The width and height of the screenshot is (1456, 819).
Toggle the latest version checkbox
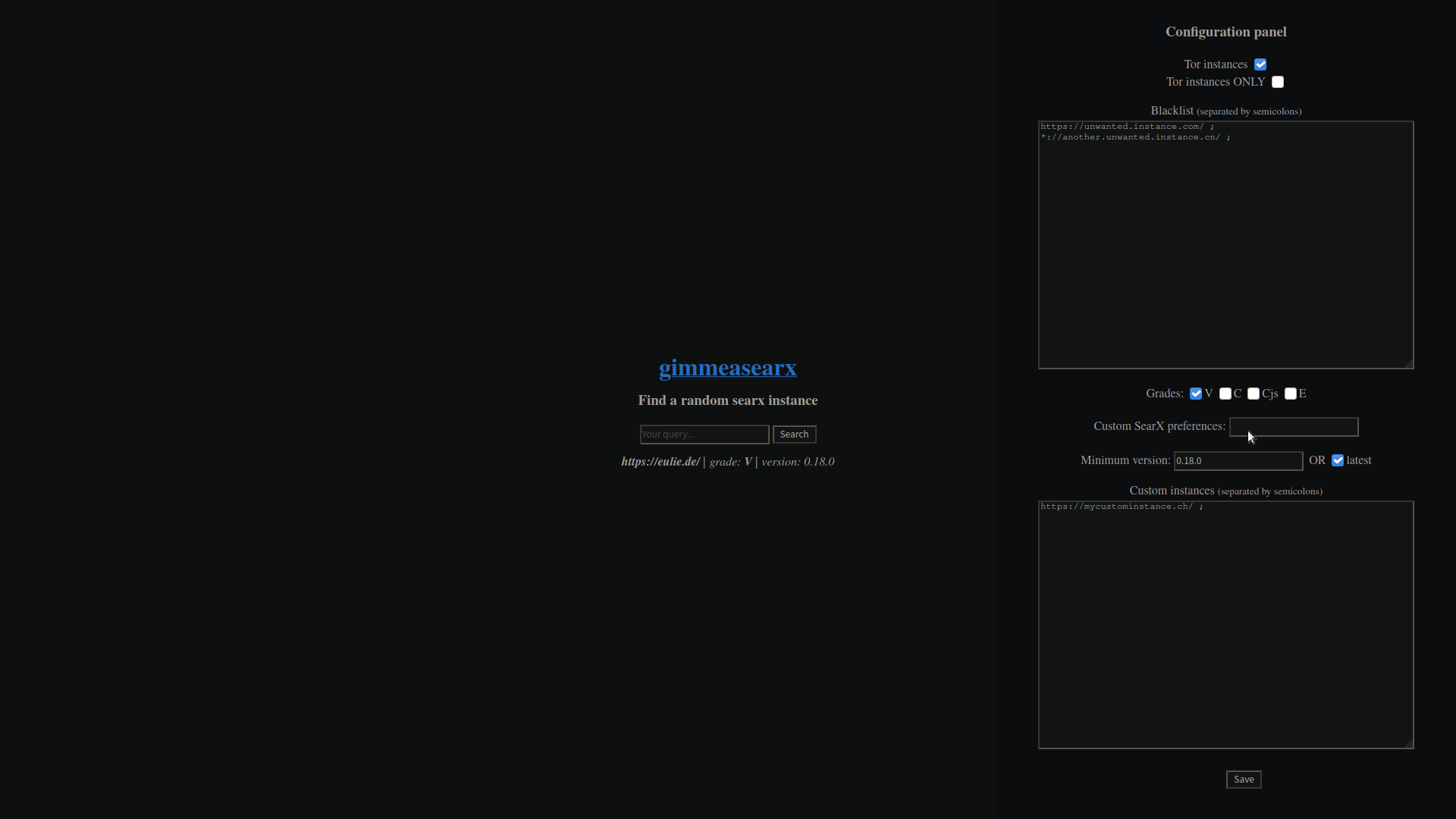[1338, 460]
